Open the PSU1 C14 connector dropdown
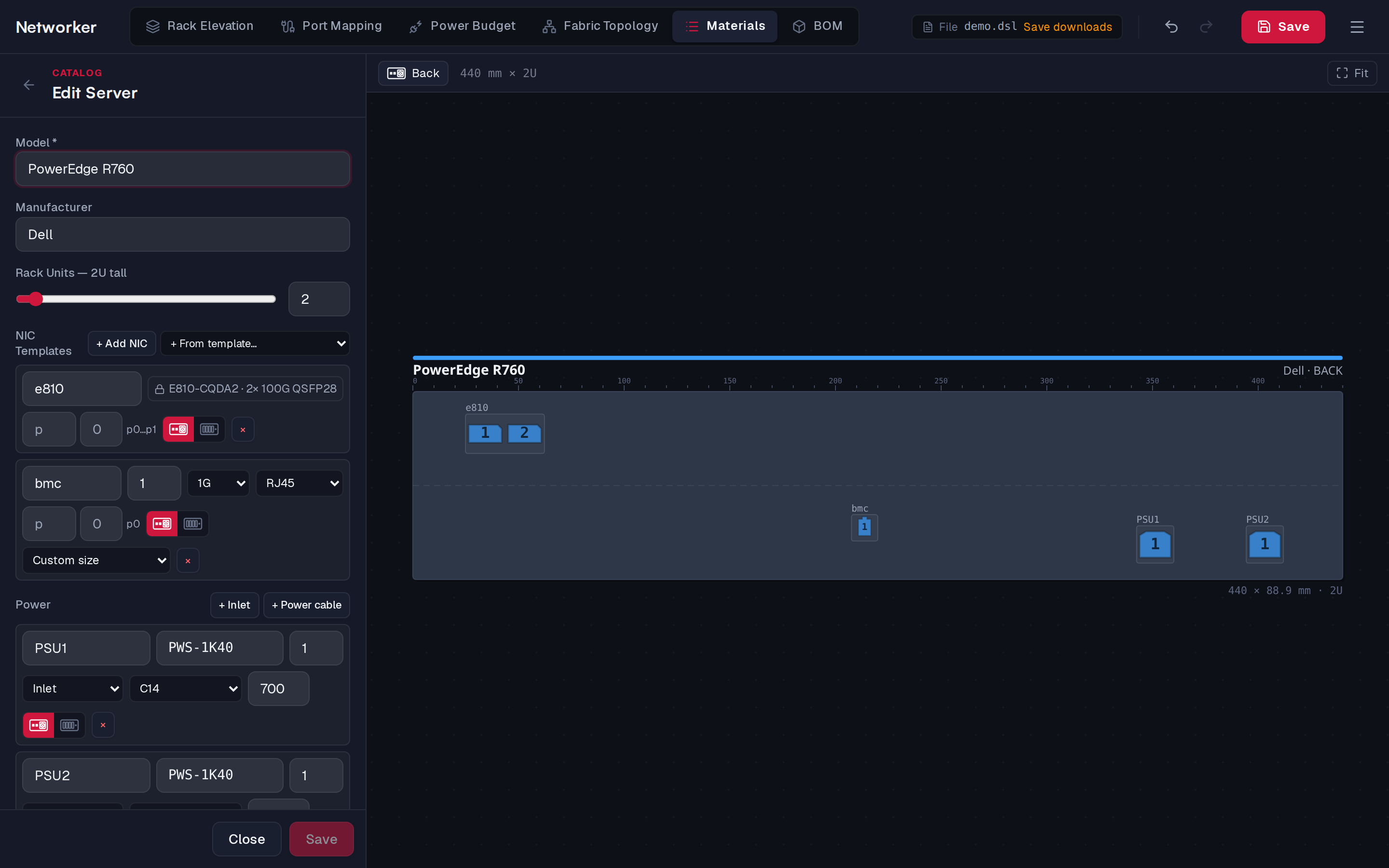The height and width of the screenshot is (868, 1389). click(185, 688)
